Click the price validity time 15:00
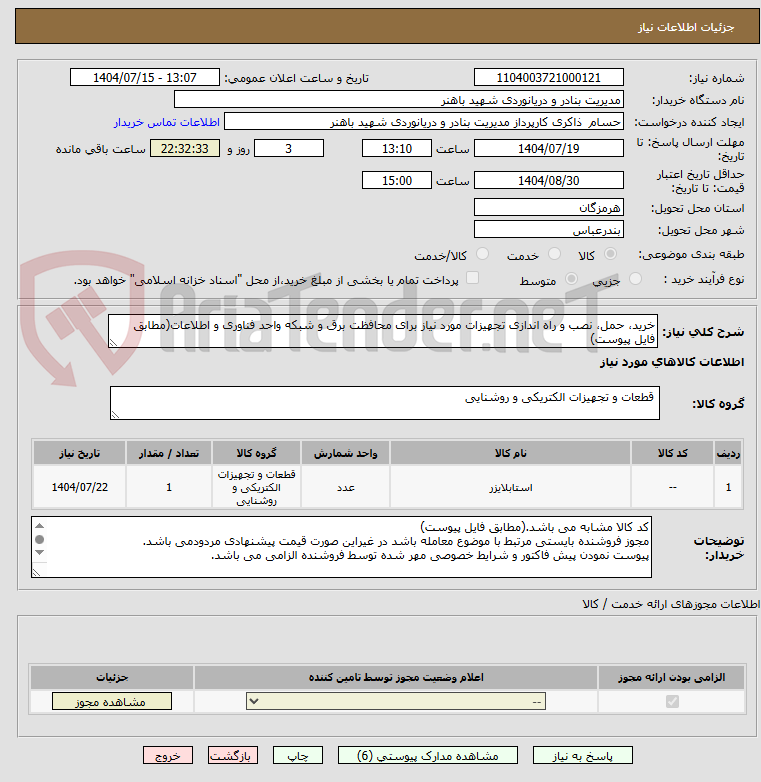Image resolution: width=761 pixels, height=782 pixels. tap(397, 180)
